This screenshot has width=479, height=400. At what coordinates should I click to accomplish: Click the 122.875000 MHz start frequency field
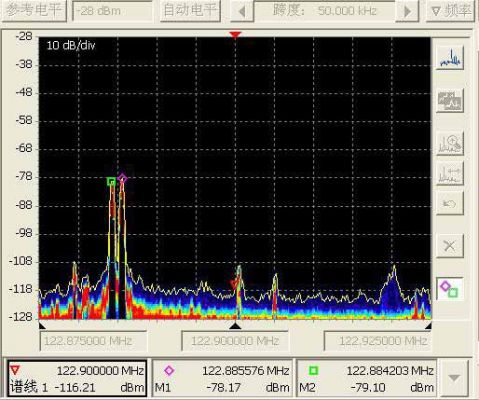[93, 341]
